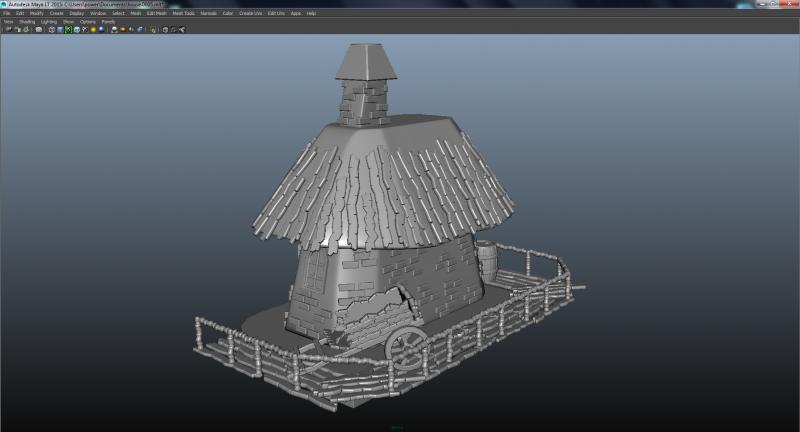Toggle the blue sphere shadows icon
The height and width of the screenshot is (432, 800).
click(x=101, y=30)
